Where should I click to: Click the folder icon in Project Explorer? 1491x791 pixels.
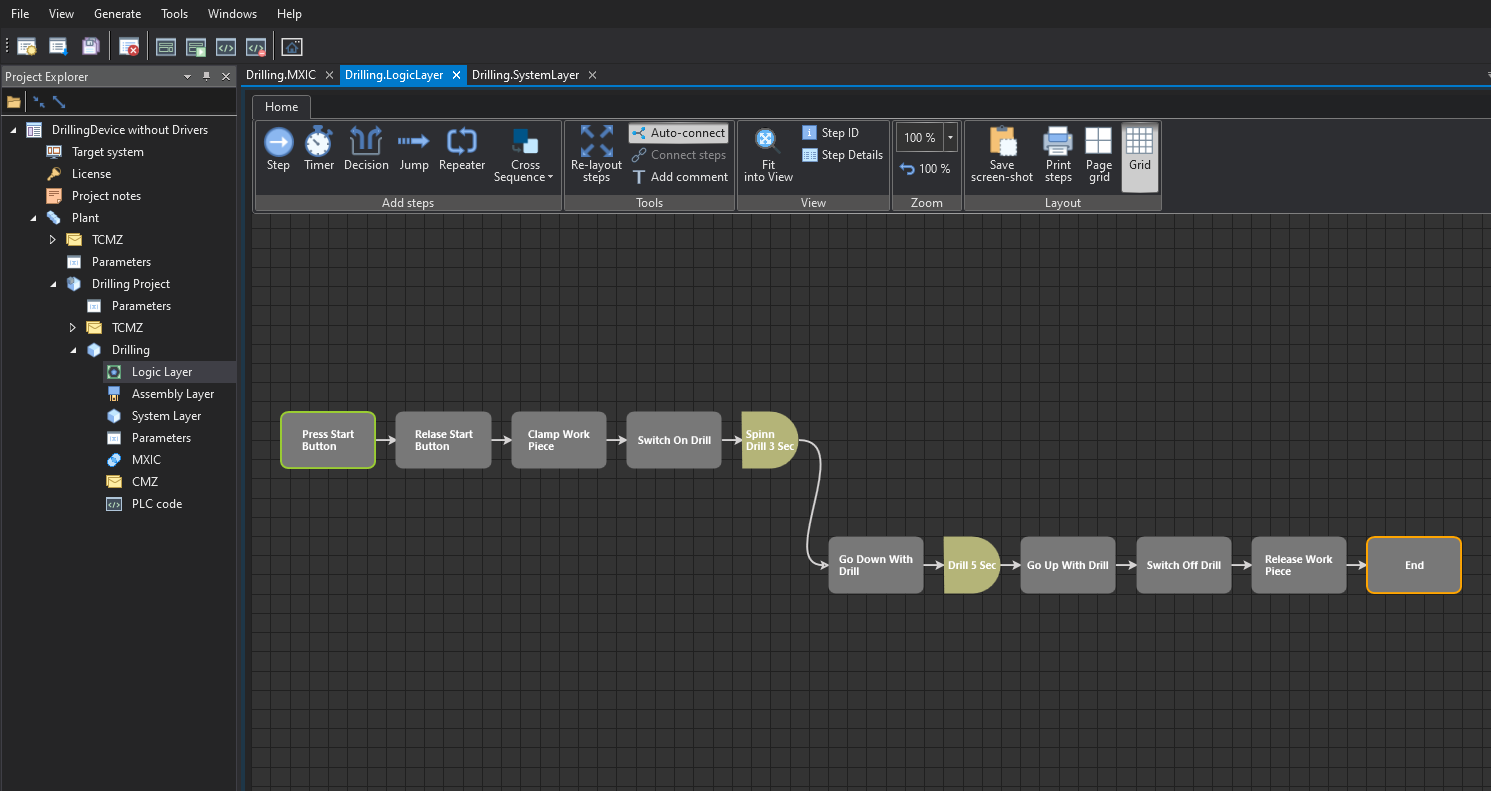tap(14, 102)
